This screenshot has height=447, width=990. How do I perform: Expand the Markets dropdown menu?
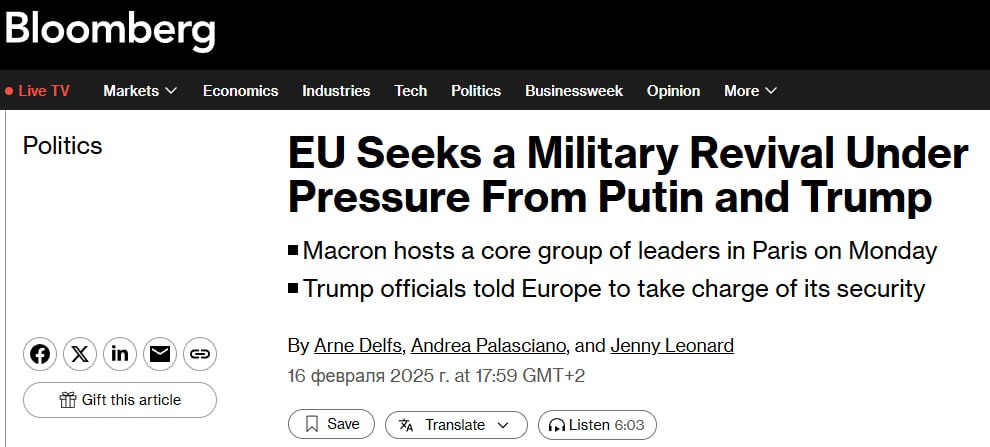point(140,91)
